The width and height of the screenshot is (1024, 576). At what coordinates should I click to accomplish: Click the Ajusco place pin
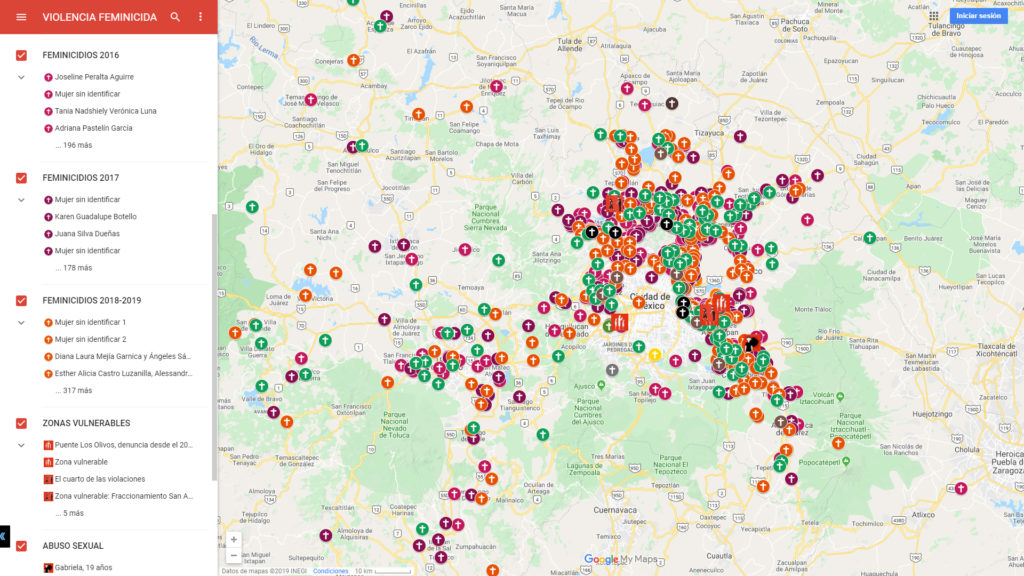click(601, 385)
